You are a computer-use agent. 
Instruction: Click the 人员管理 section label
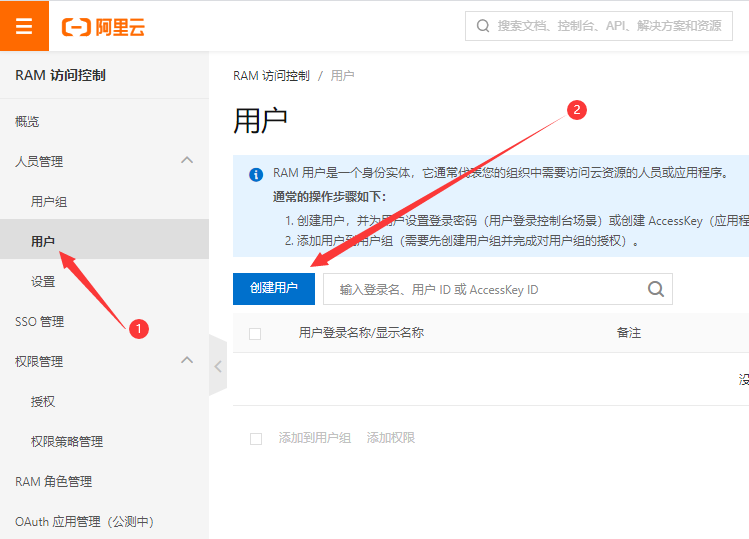(x=39, y=162)
